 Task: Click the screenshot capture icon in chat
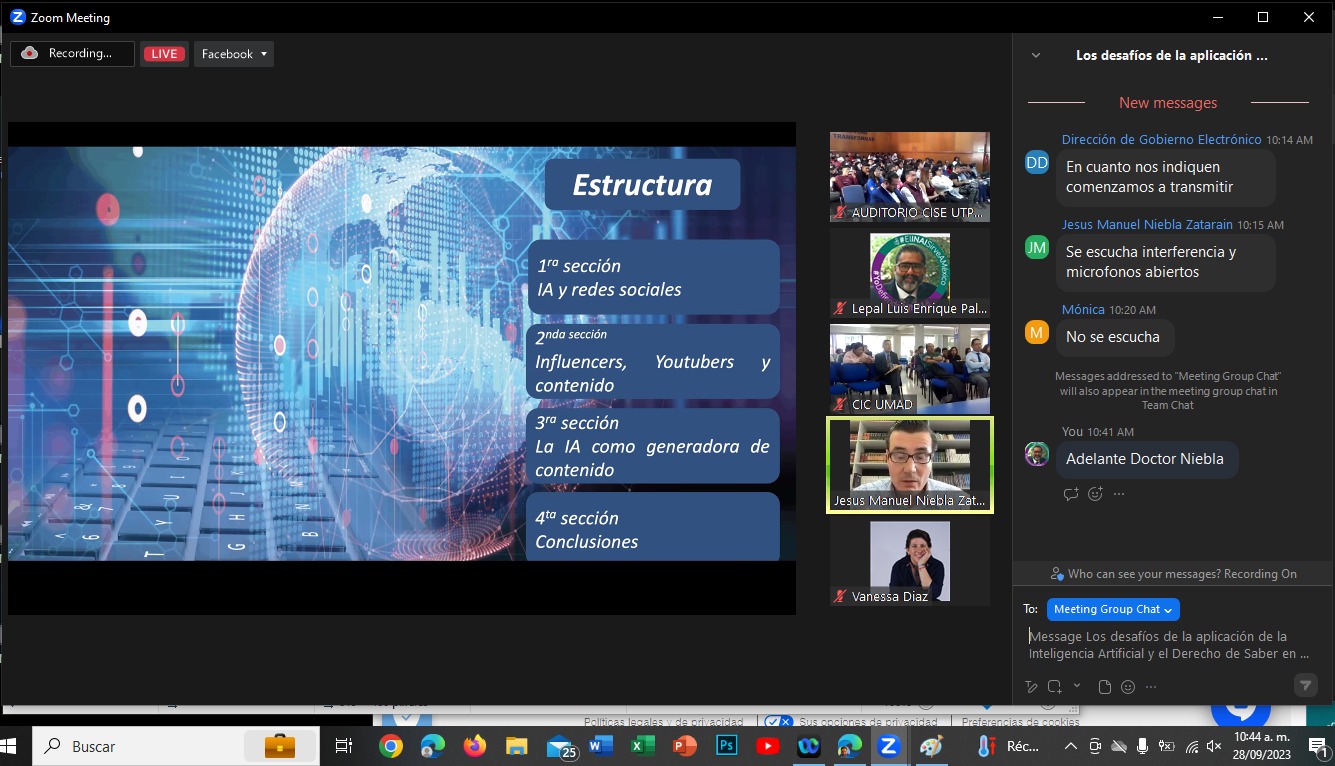tap(1054, 687)
